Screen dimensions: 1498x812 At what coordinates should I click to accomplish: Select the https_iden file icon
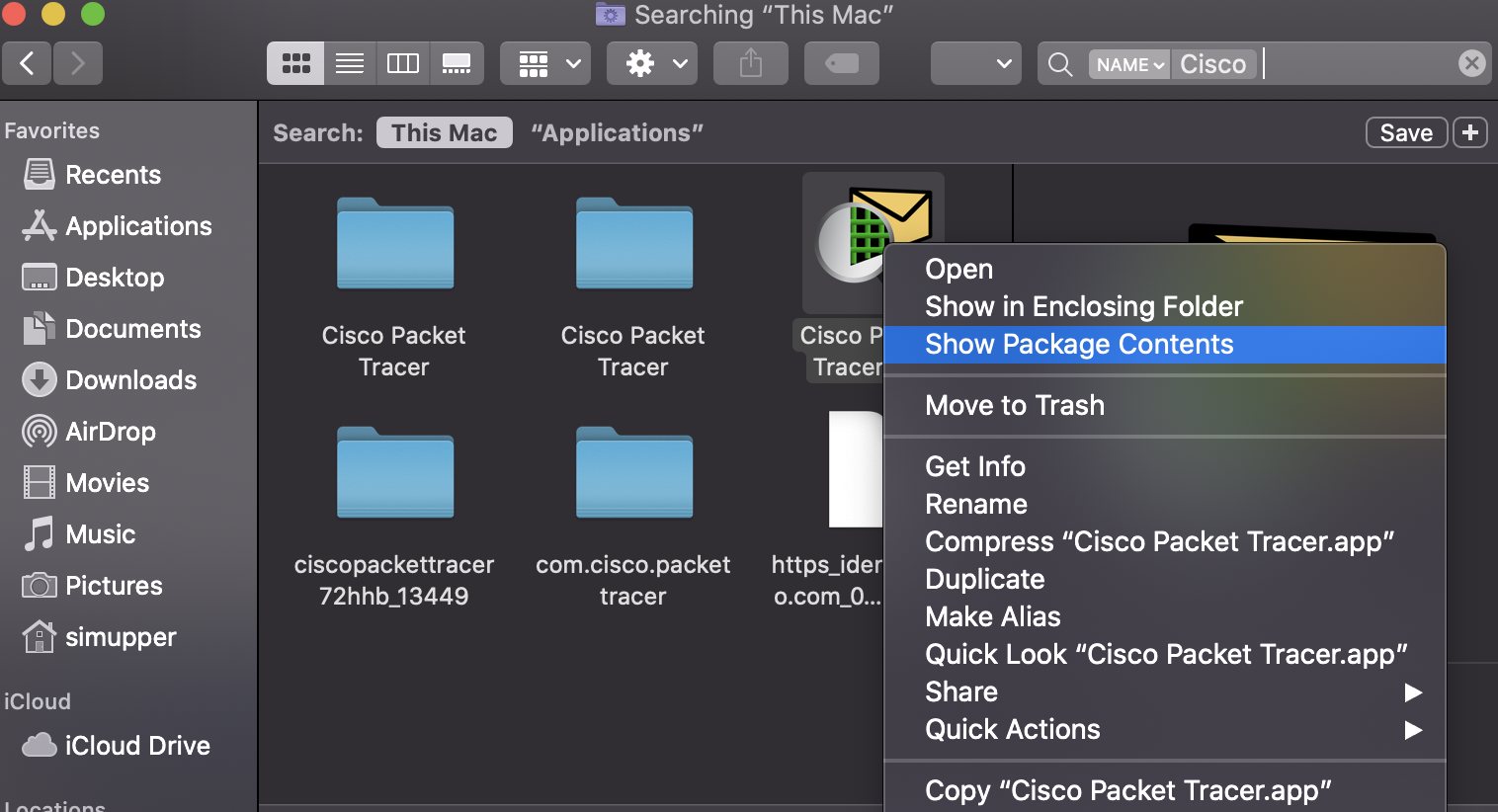coord(856,469)
